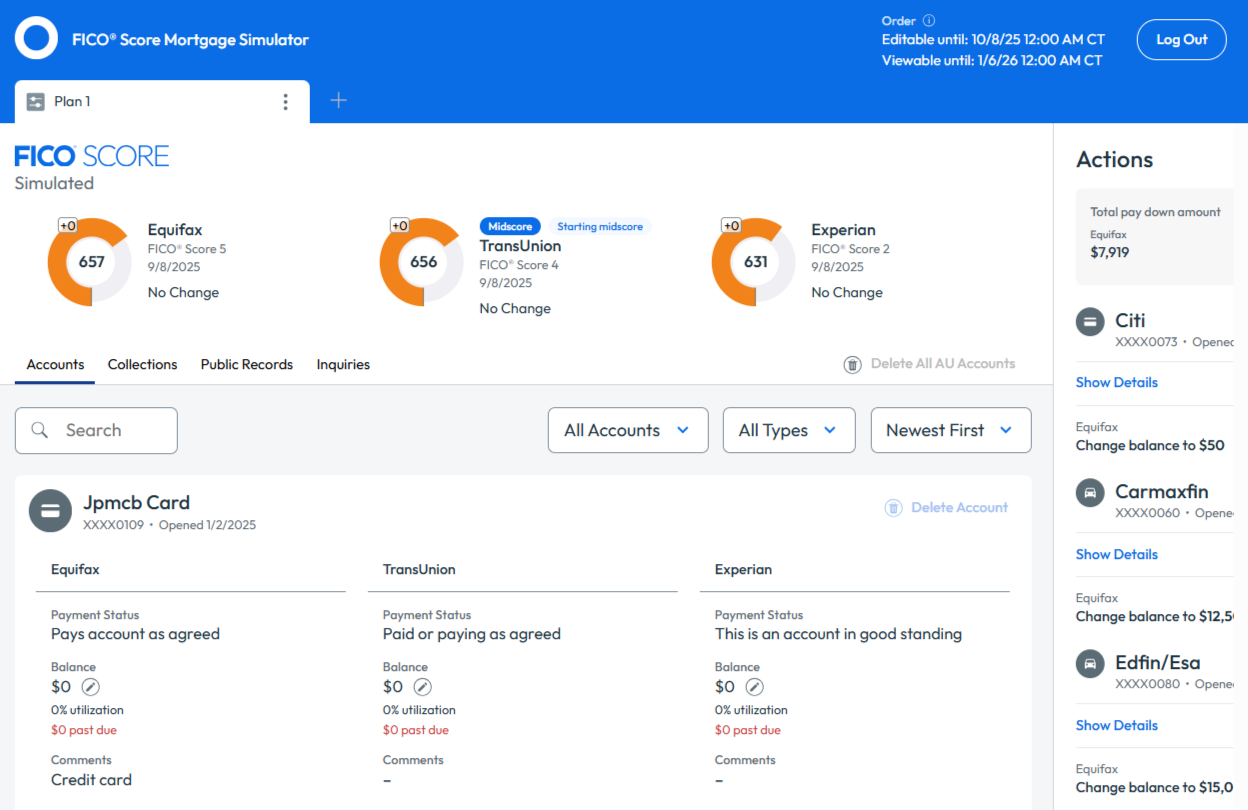This screenshot has width=1248, height=810.
Task: Edit Experian balance with pencil icon
Action: 755,687
